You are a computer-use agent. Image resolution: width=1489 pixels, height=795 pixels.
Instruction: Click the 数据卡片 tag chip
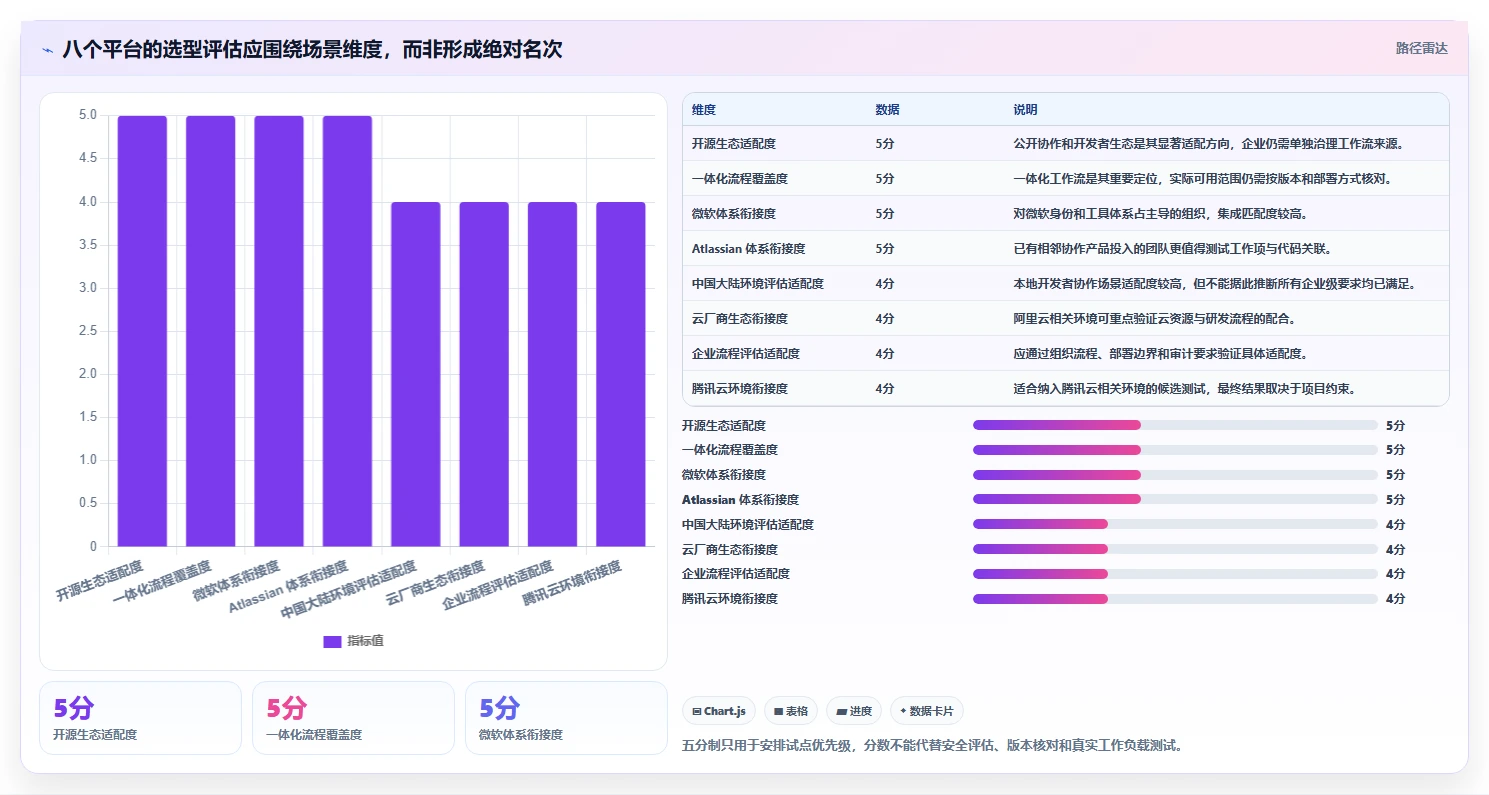(x=926, y=711)
